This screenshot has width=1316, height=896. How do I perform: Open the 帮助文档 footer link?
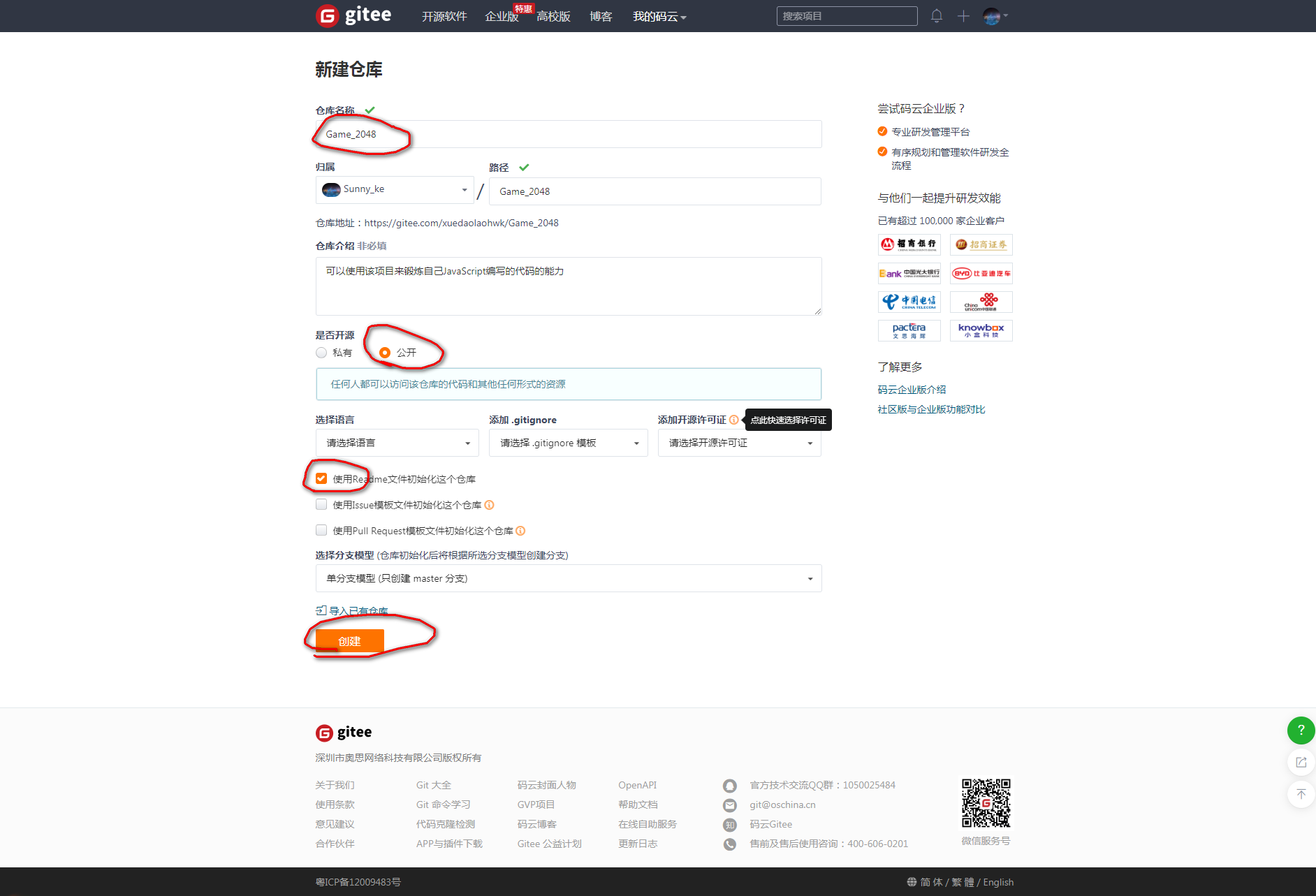(x=638, y=805)
